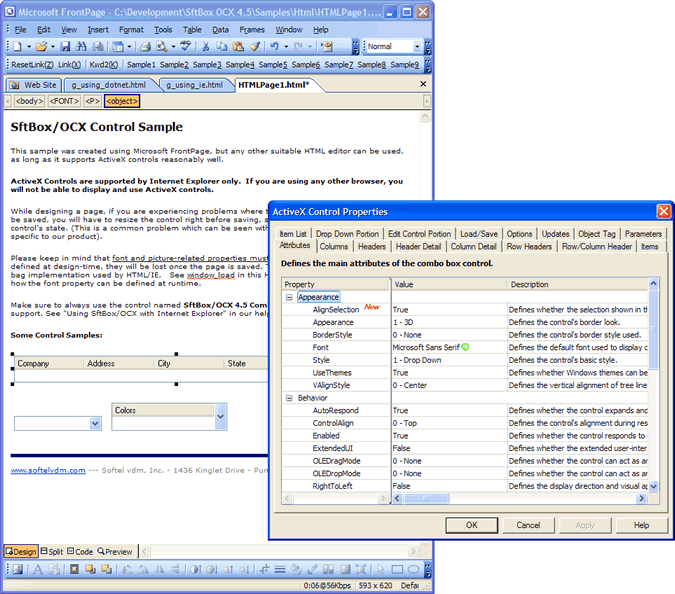This screenshot has height=594, width=675.
Task: Switch to Split view
Action: pyautogui.click(x=52, y=551)
